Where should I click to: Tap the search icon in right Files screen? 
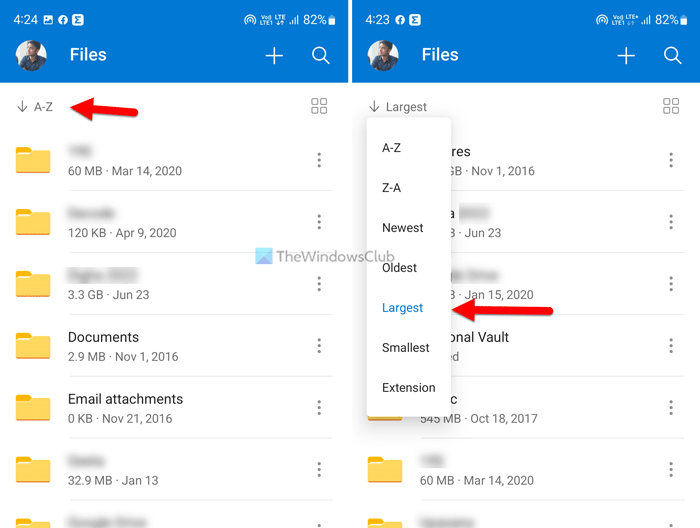pos(672,56)
